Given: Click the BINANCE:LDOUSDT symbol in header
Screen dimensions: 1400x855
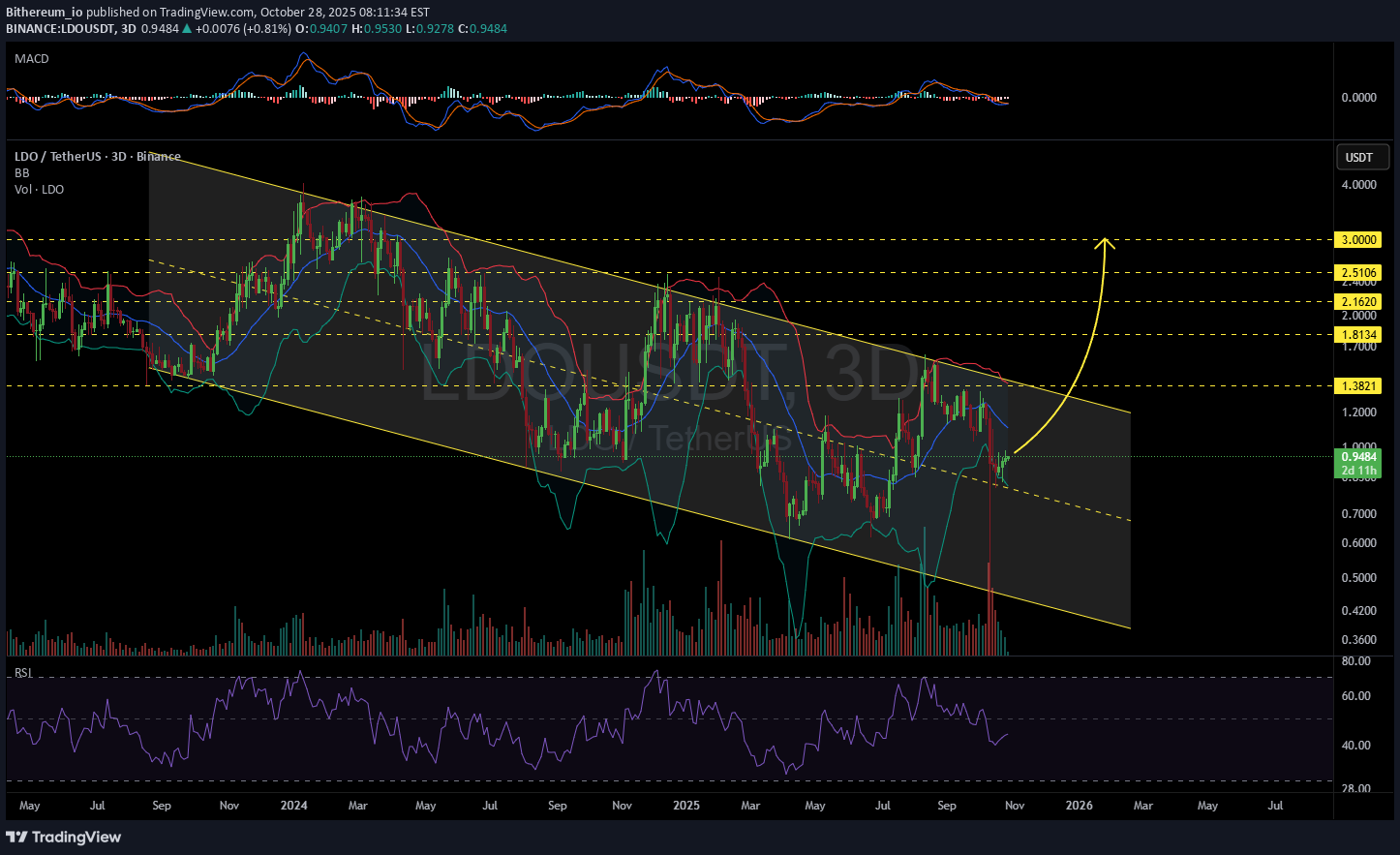Looking at the screenshot, I should (60, 29).
